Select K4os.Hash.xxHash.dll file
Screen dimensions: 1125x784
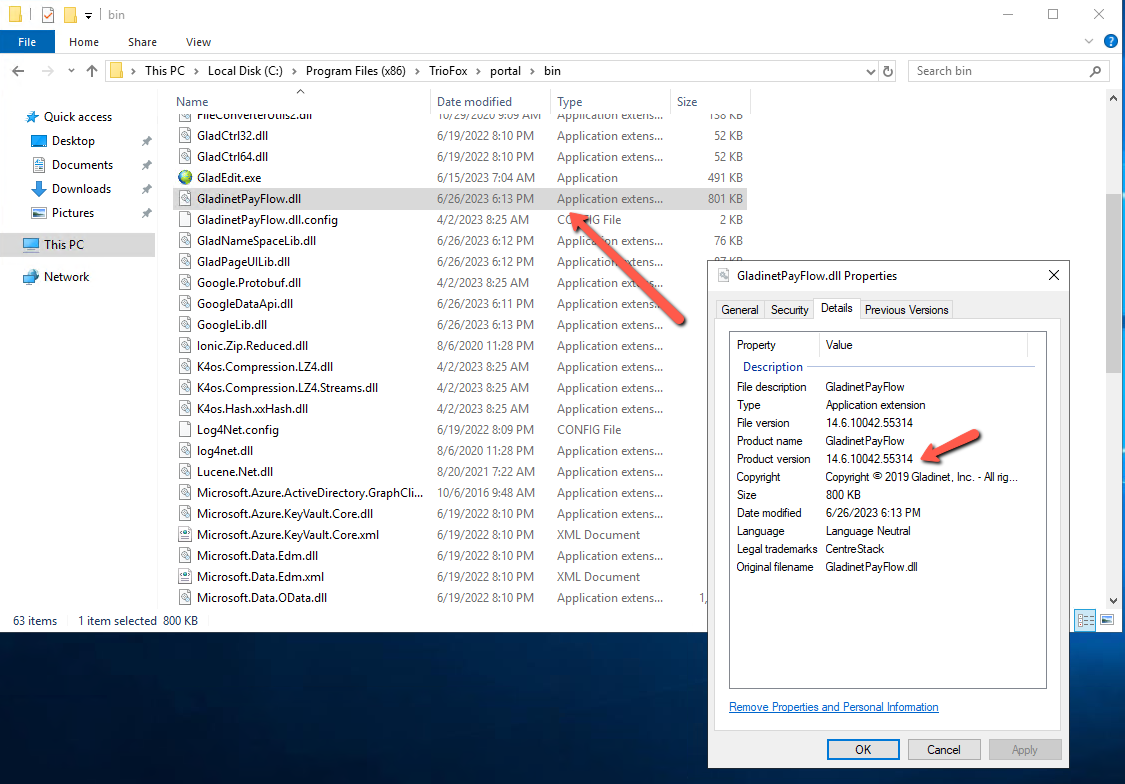click(252, 409)
